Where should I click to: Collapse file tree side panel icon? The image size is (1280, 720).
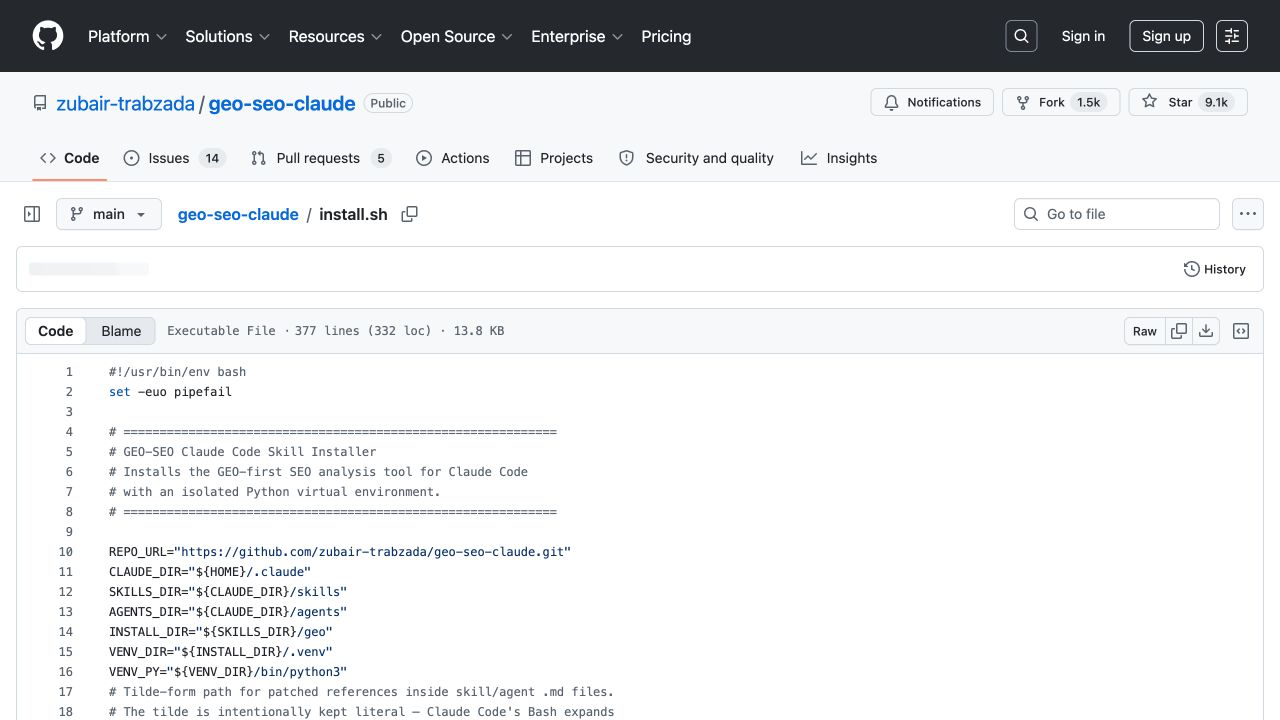pos(32,214)
